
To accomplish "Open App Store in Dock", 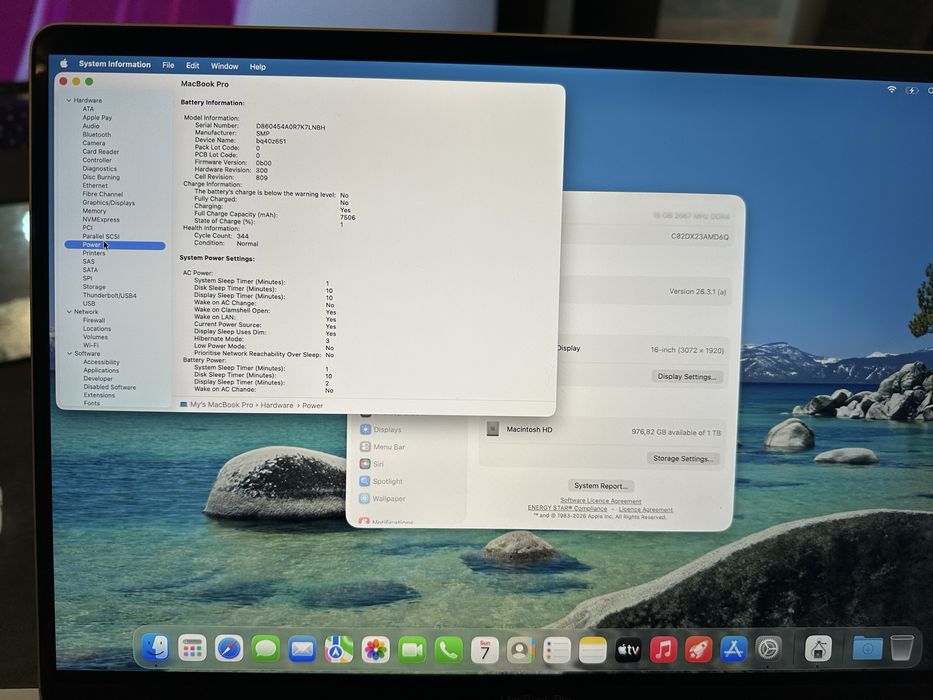I will click(734, 649).
